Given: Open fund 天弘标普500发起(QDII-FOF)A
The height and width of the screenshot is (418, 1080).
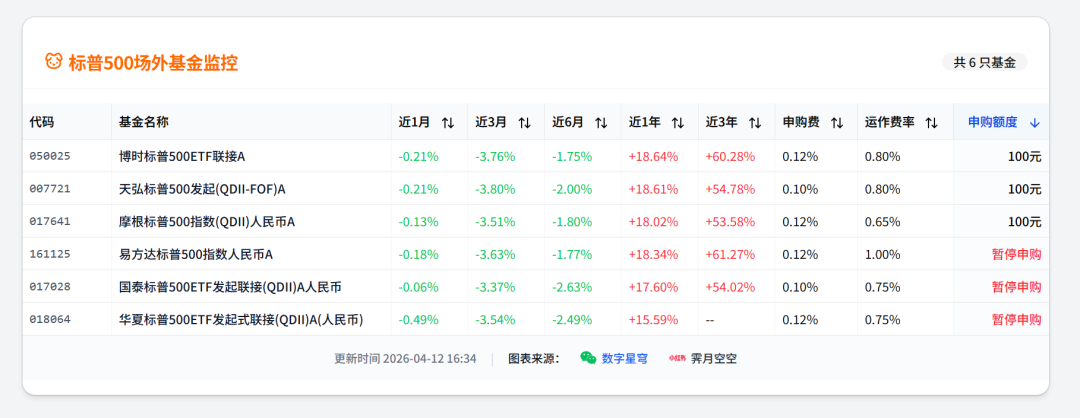Looking at the screenshot, I should (x=202, y=189).
